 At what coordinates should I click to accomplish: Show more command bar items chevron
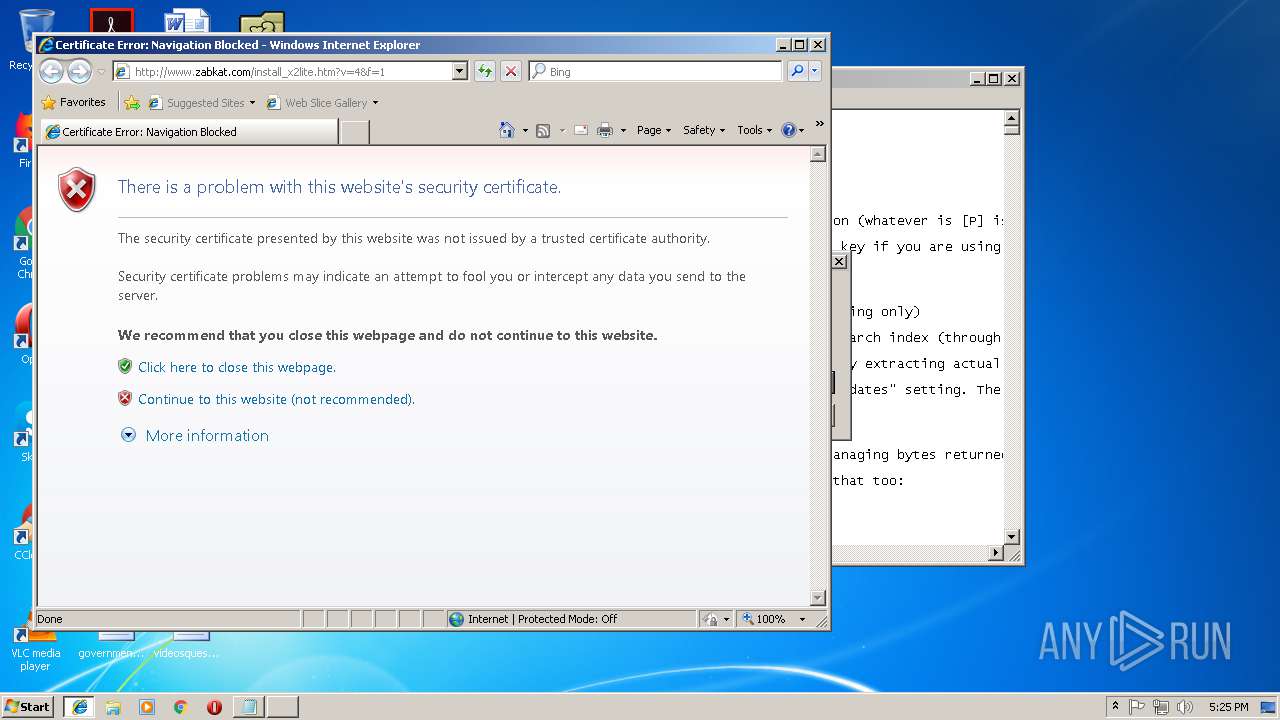point(819,125)
